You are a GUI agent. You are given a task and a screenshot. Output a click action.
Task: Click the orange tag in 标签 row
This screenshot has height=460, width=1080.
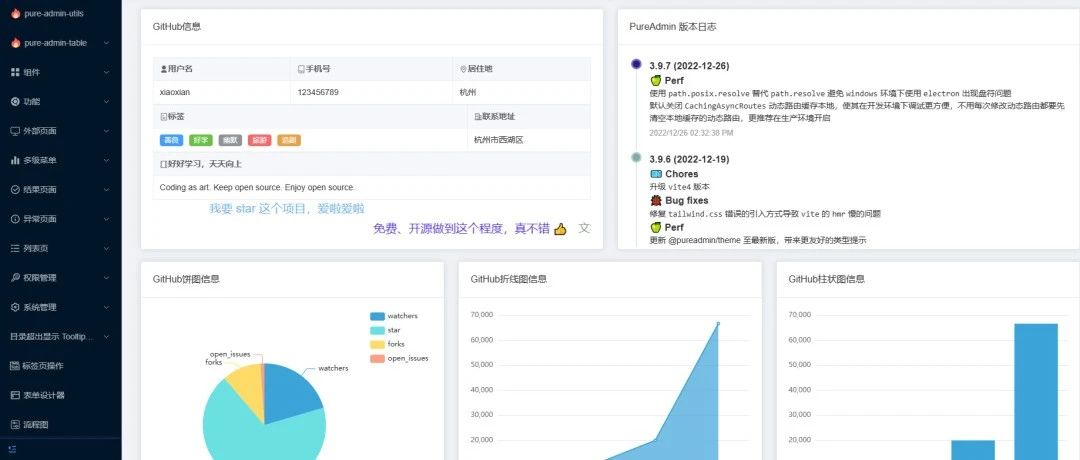289,140
